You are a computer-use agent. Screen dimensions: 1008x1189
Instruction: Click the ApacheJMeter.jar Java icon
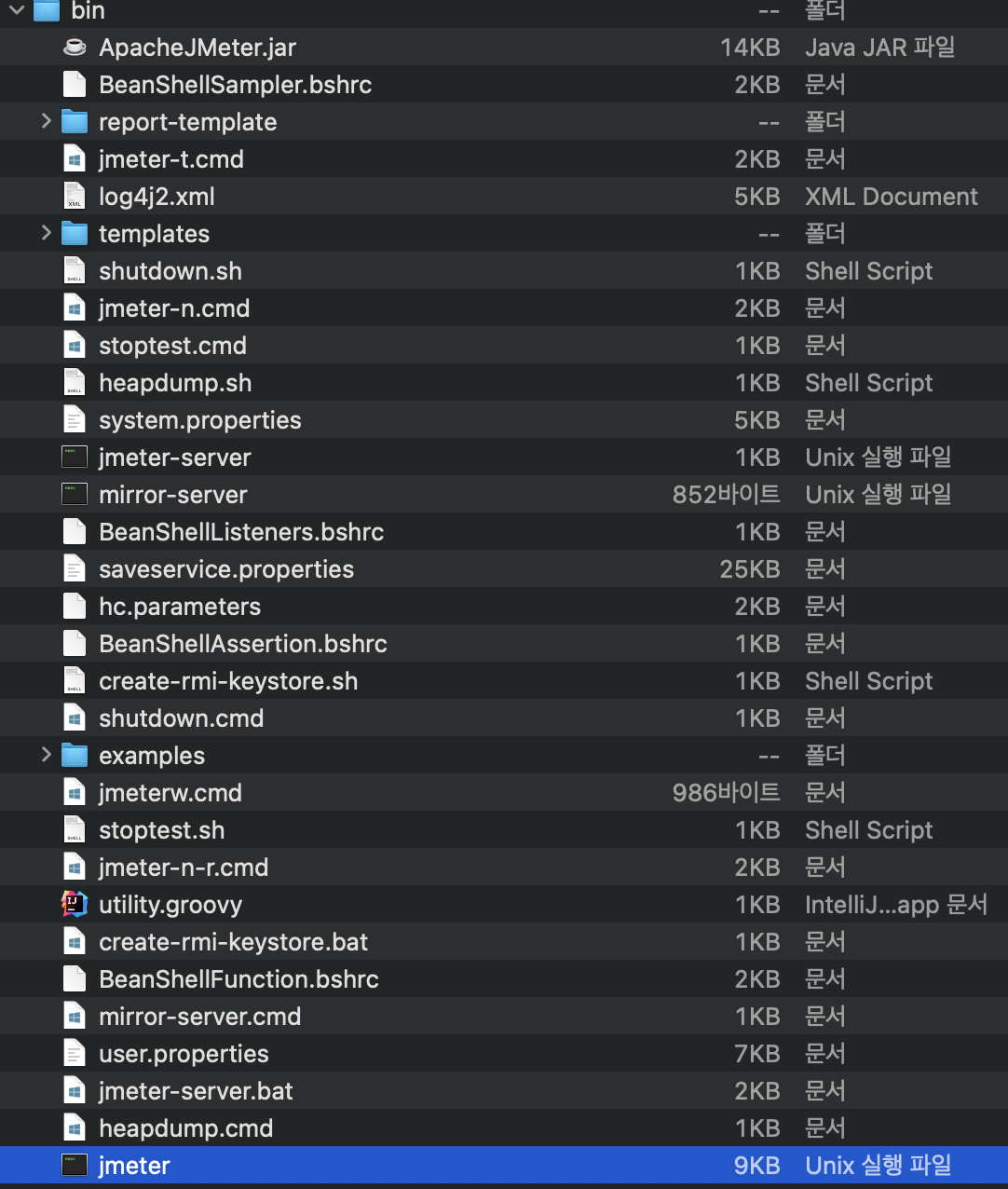point(75,48)
